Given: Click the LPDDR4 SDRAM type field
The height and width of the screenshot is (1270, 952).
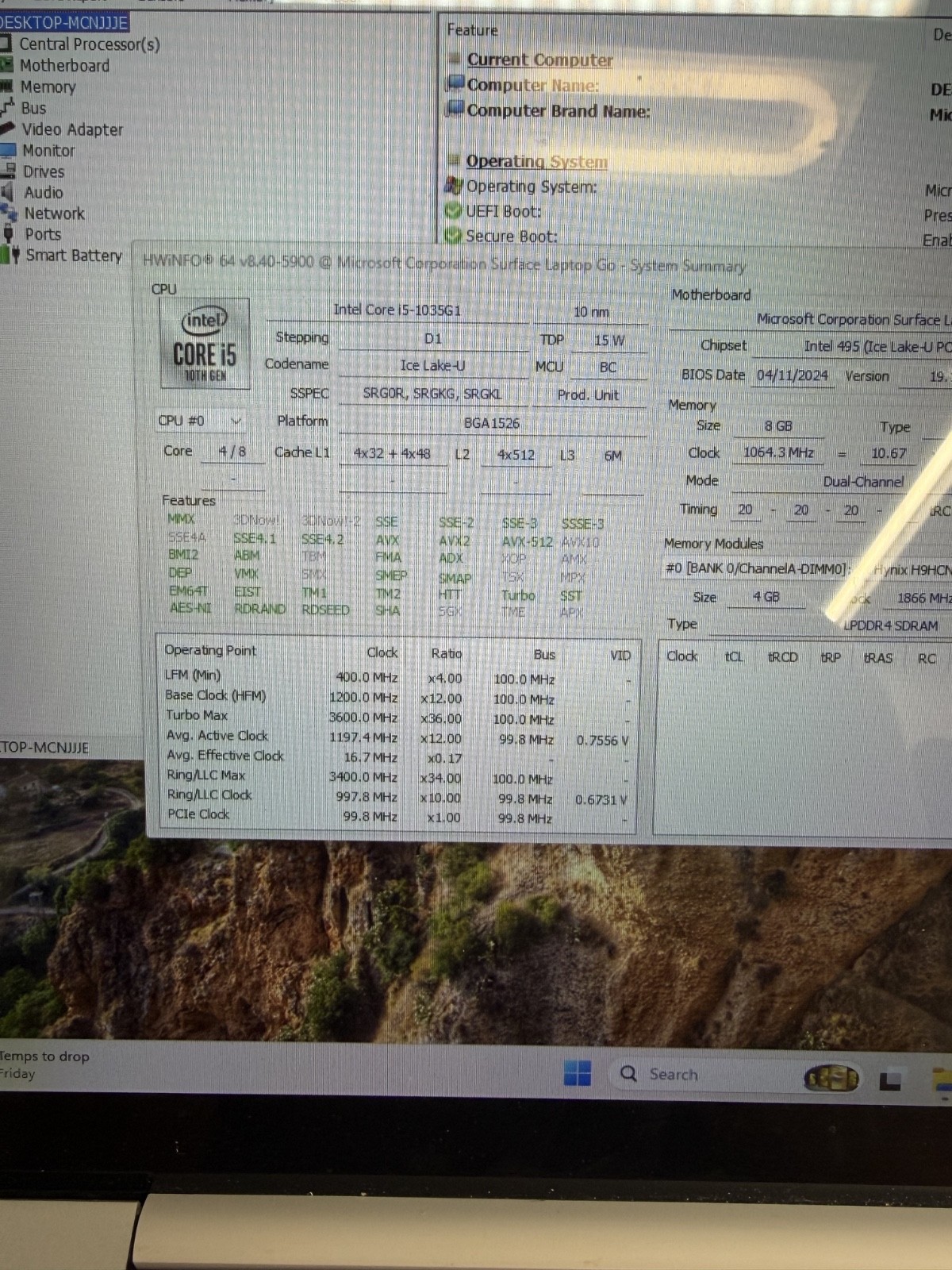Looking at the screenshot, I should tap(831, 625).
